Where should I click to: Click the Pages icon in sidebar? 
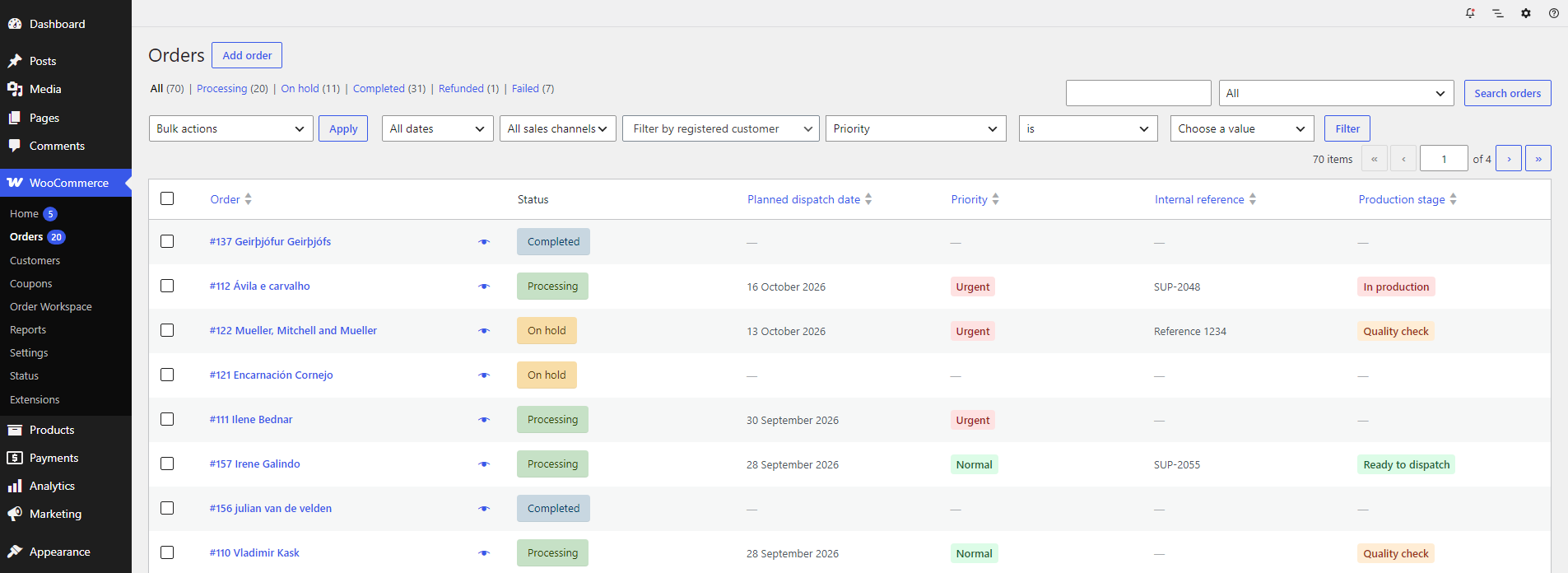(x=15, y=118)
